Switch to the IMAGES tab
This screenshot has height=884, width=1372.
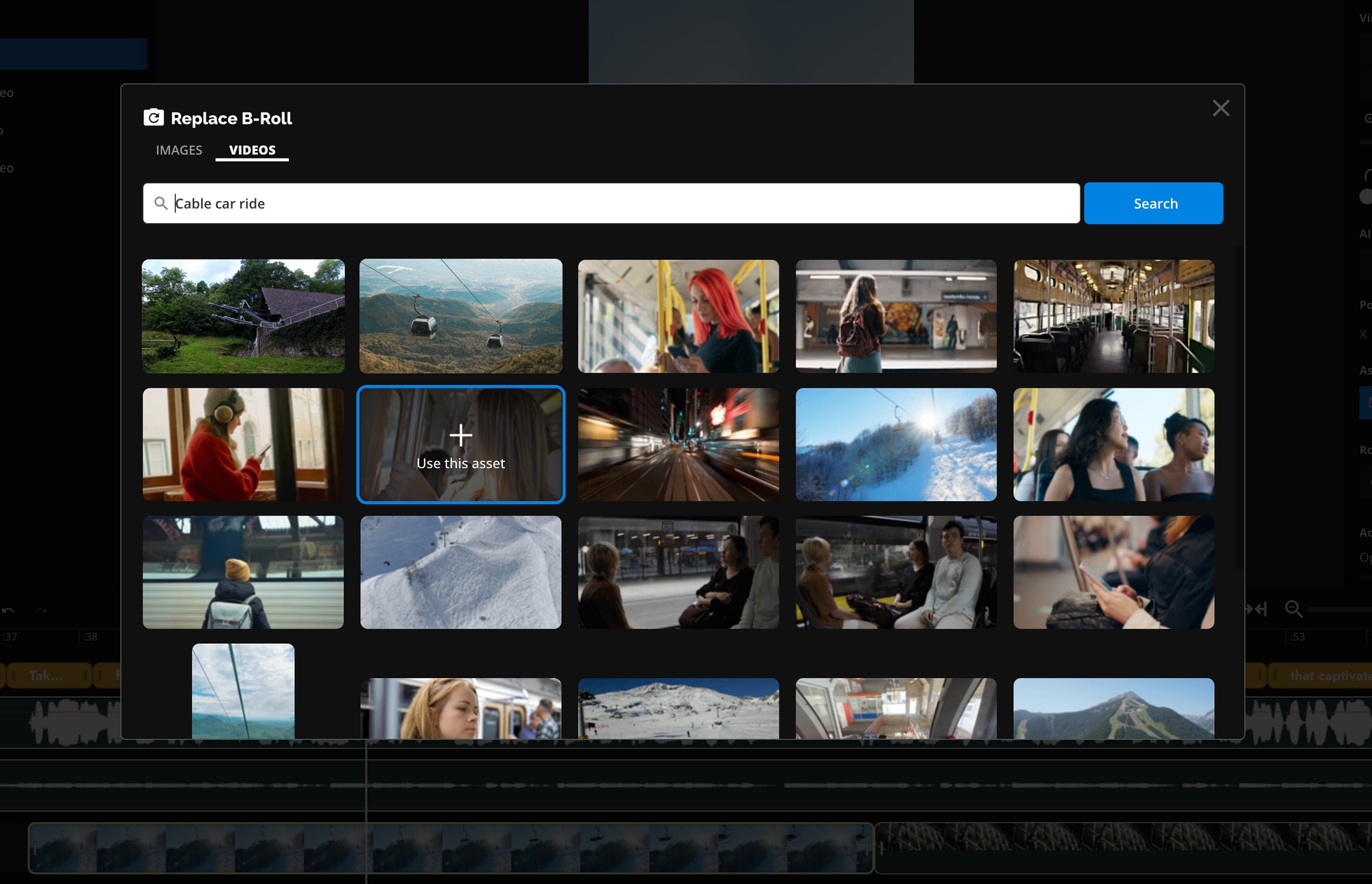178,150
